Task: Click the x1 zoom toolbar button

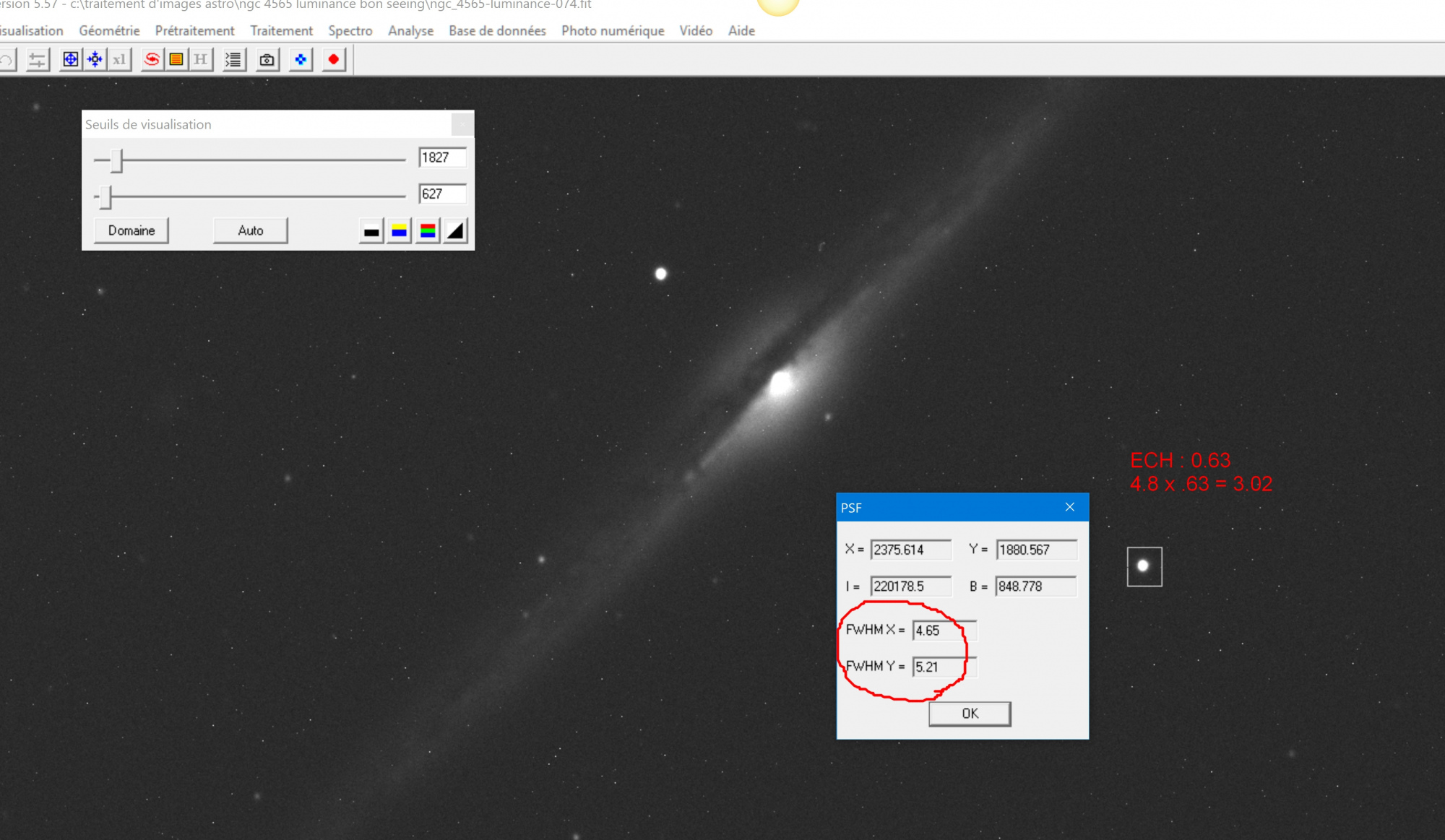Action: (119, 60)
